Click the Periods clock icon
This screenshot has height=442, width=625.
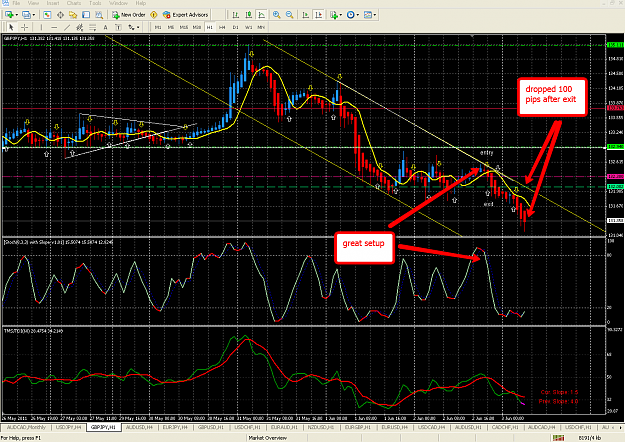[350, 15]
